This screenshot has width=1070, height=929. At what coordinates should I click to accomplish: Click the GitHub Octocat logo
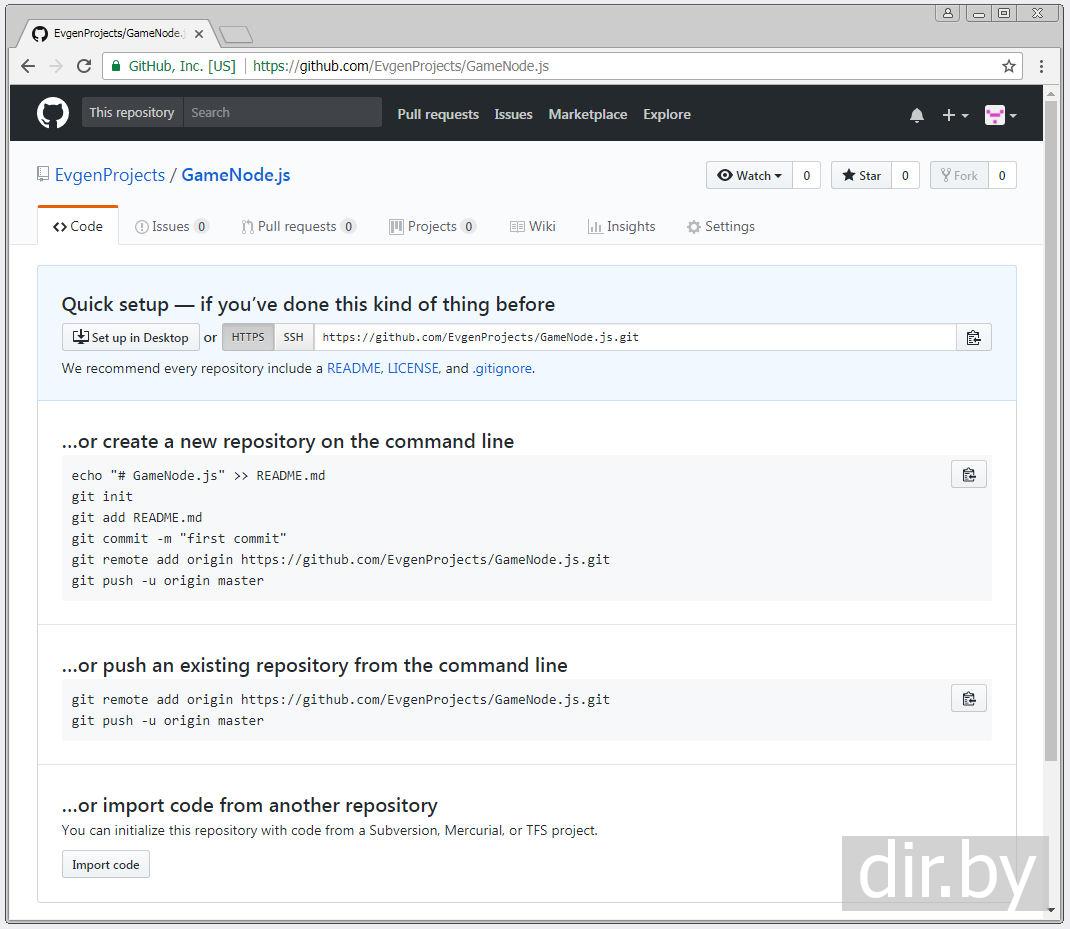[53, 113]
